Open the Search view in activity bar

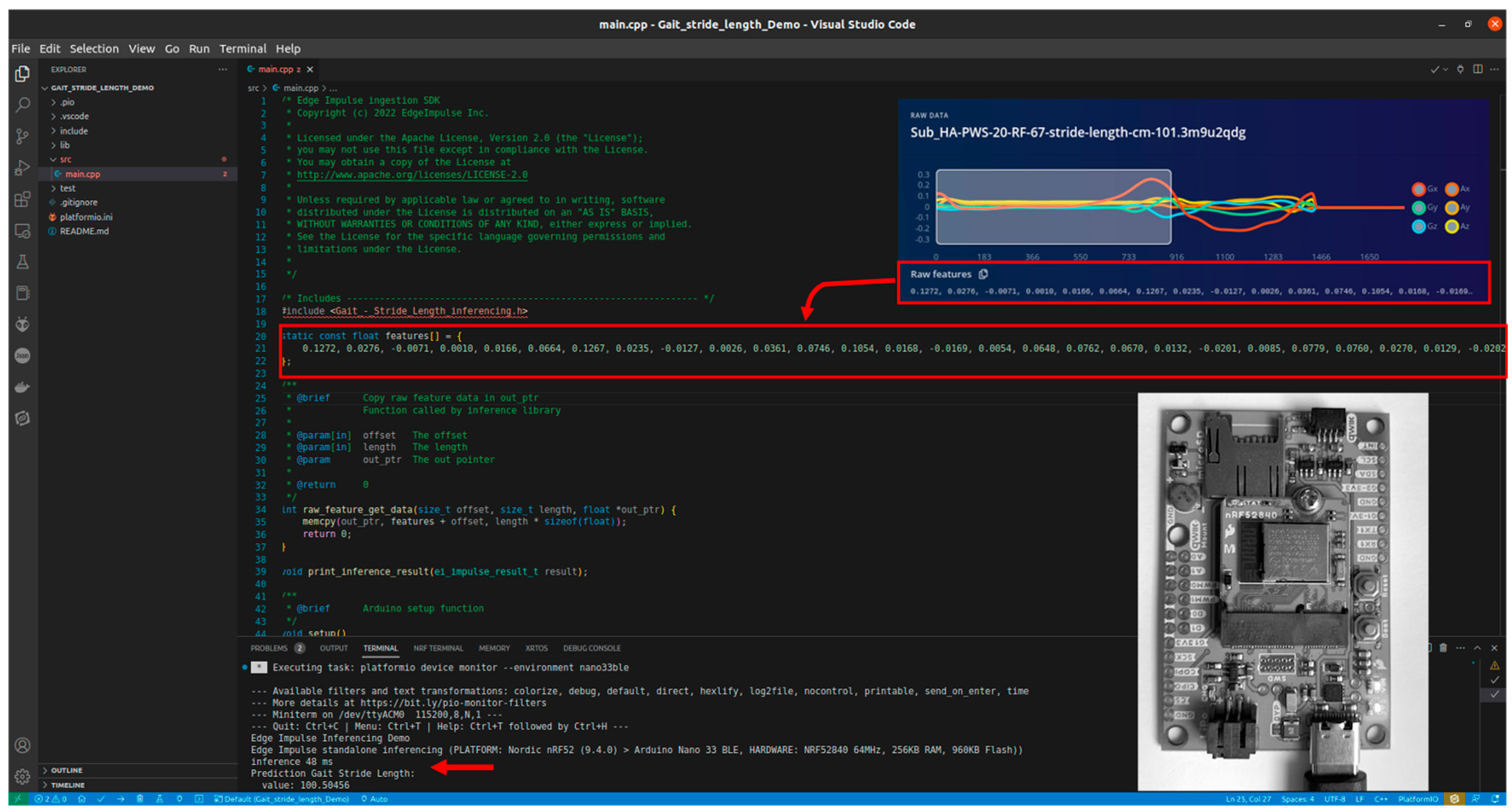click(x=22, y=106)
